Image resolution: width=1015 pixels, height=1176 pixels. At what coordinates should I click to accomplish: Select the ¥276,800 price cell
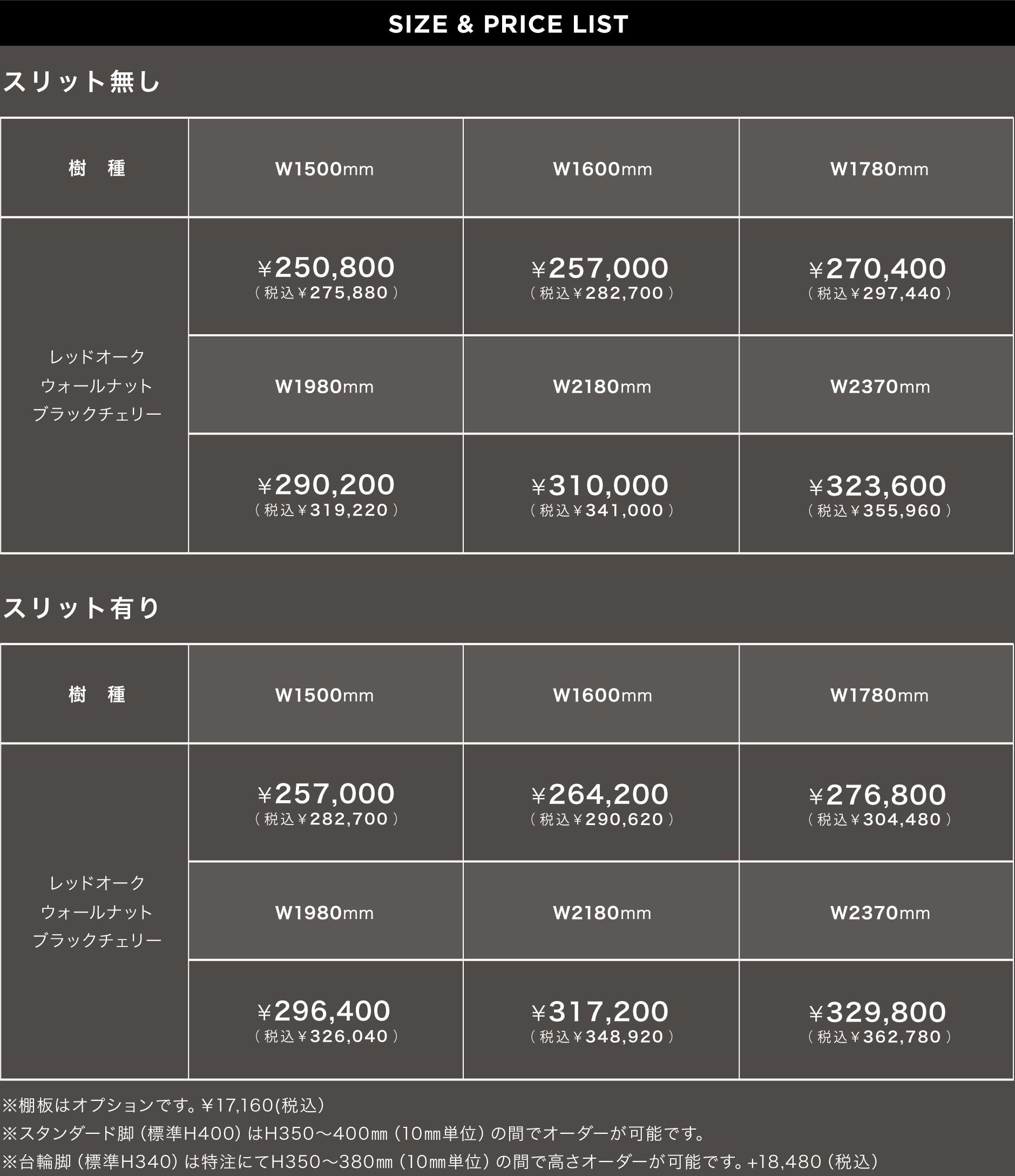click(877, 802)
